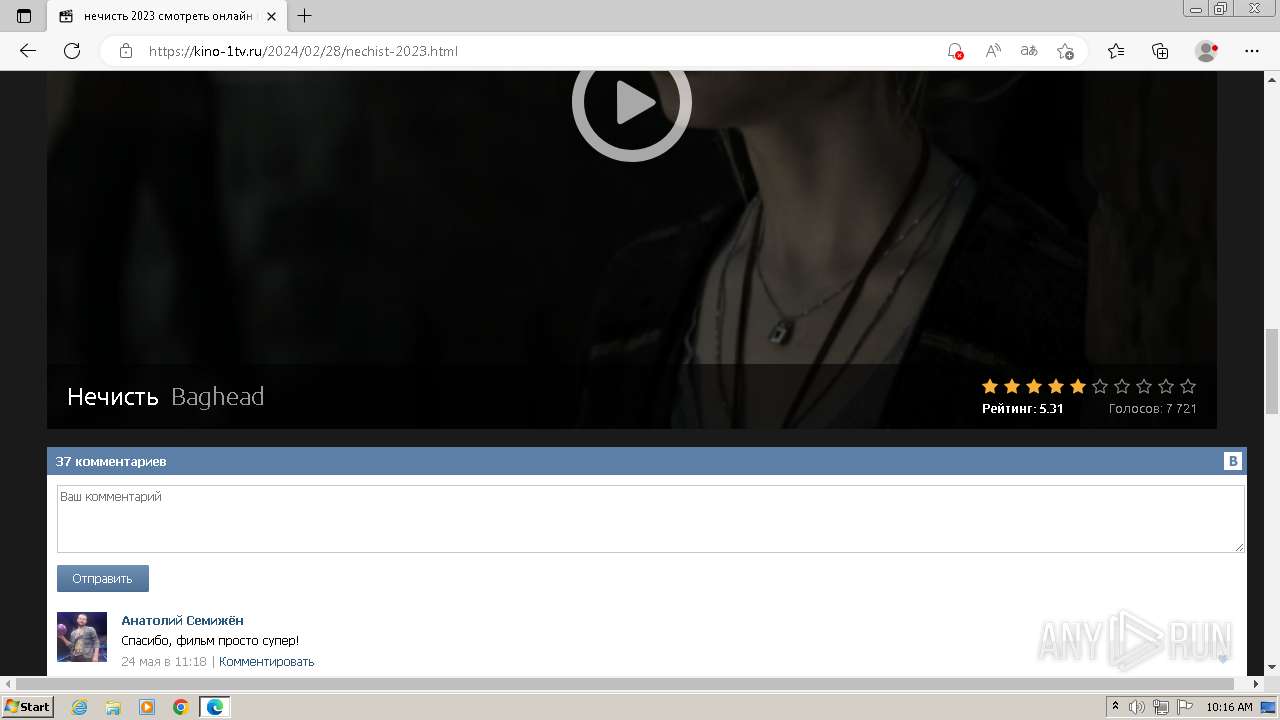Show hidden tray icons arrow
The width and height of the screenshot is (1280, 720).
pyautogui.click(x=1115, y=707)
